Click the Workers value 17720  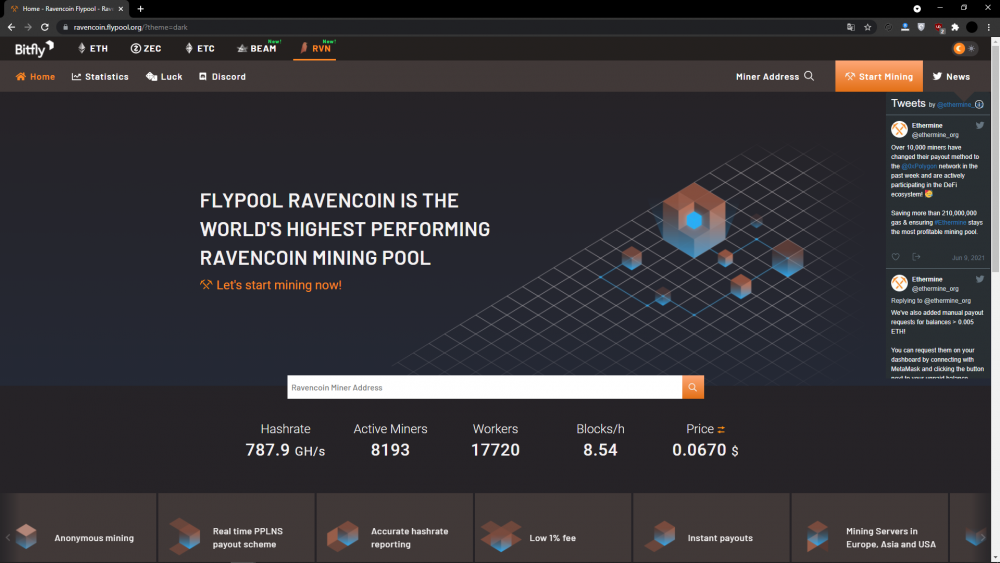tap(496, 450)
